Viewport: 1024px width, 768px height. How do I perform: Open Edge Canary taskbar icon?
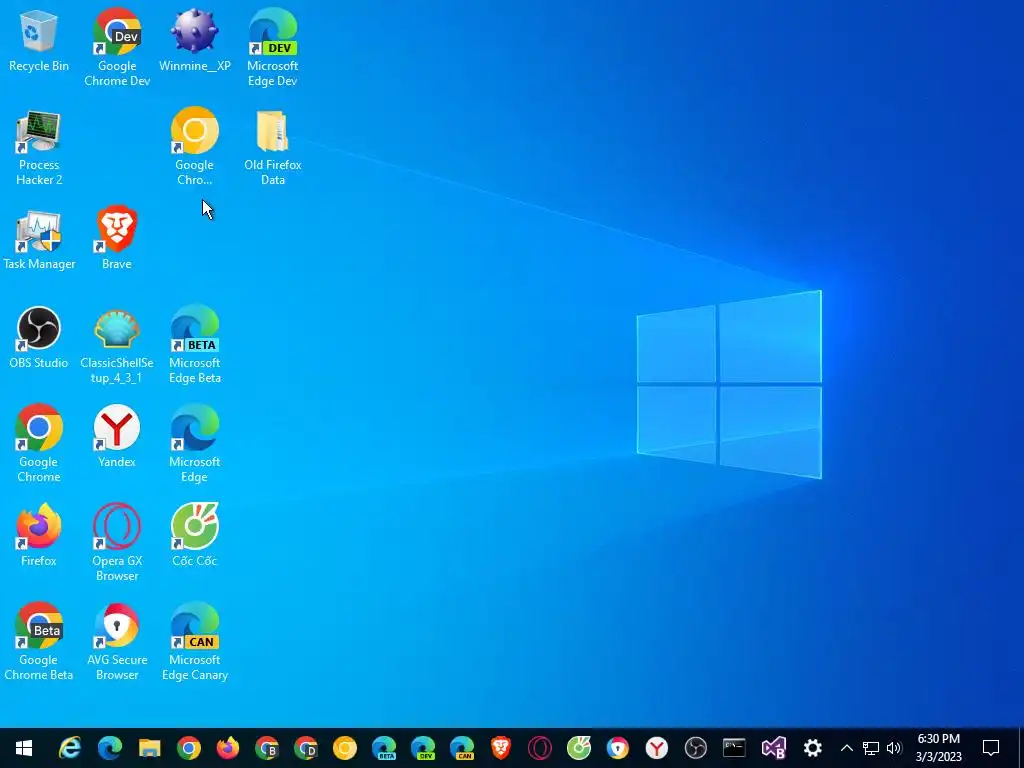click(462, 748)
